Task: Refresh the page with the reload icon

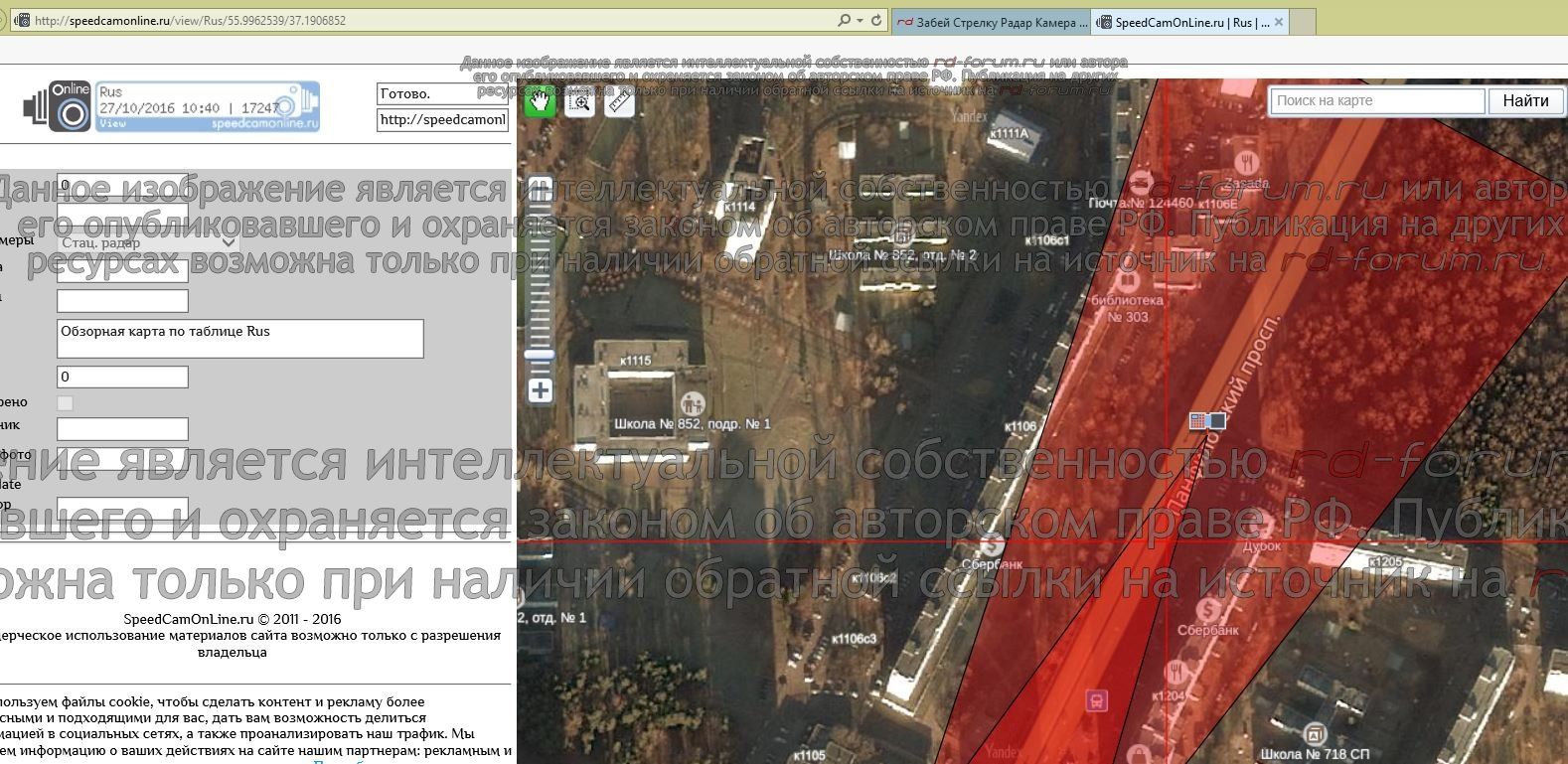Action: tap(876, 21)
